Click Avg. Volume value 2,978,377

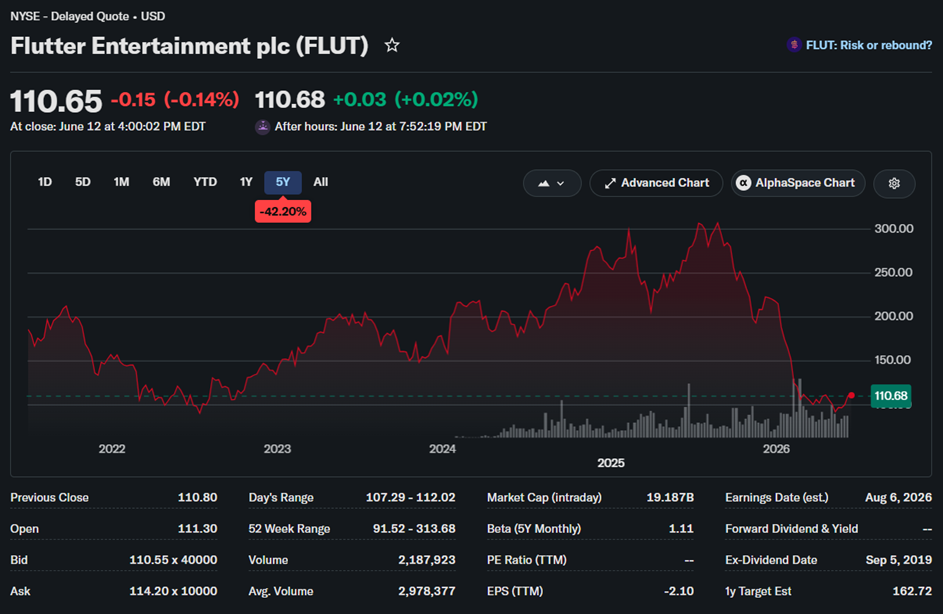427,592
